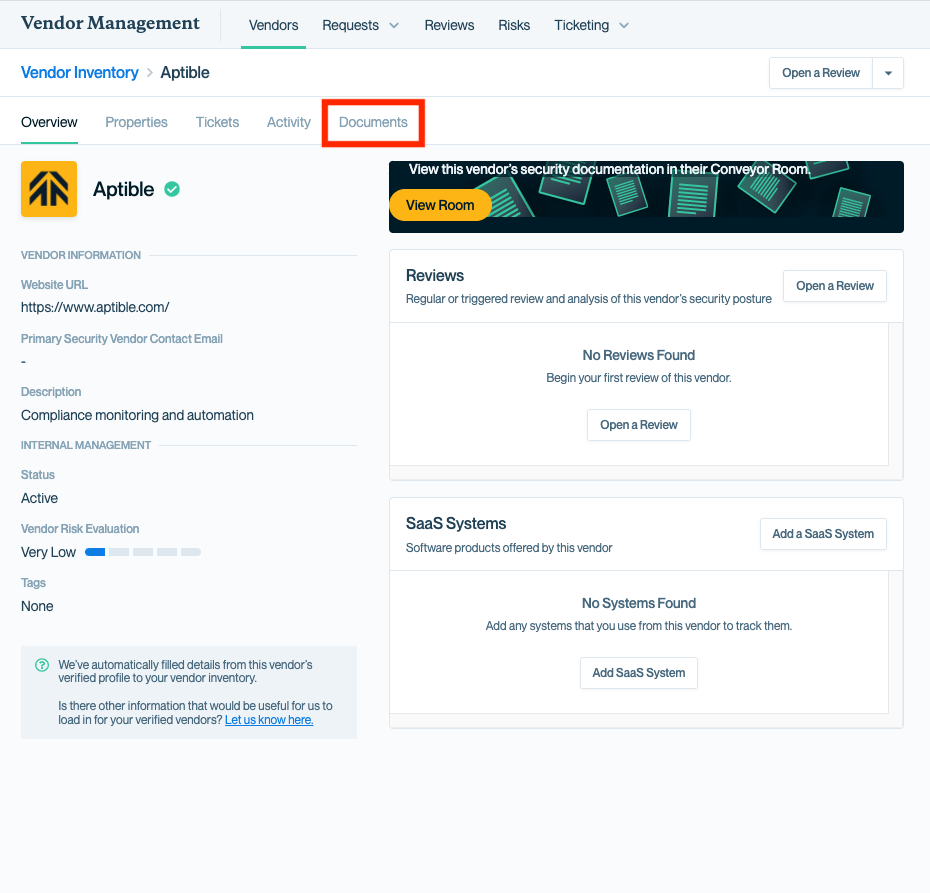Open the caret dropdown beside Open a Review
The width and height of the screenshot is (930, 893).
888,73
